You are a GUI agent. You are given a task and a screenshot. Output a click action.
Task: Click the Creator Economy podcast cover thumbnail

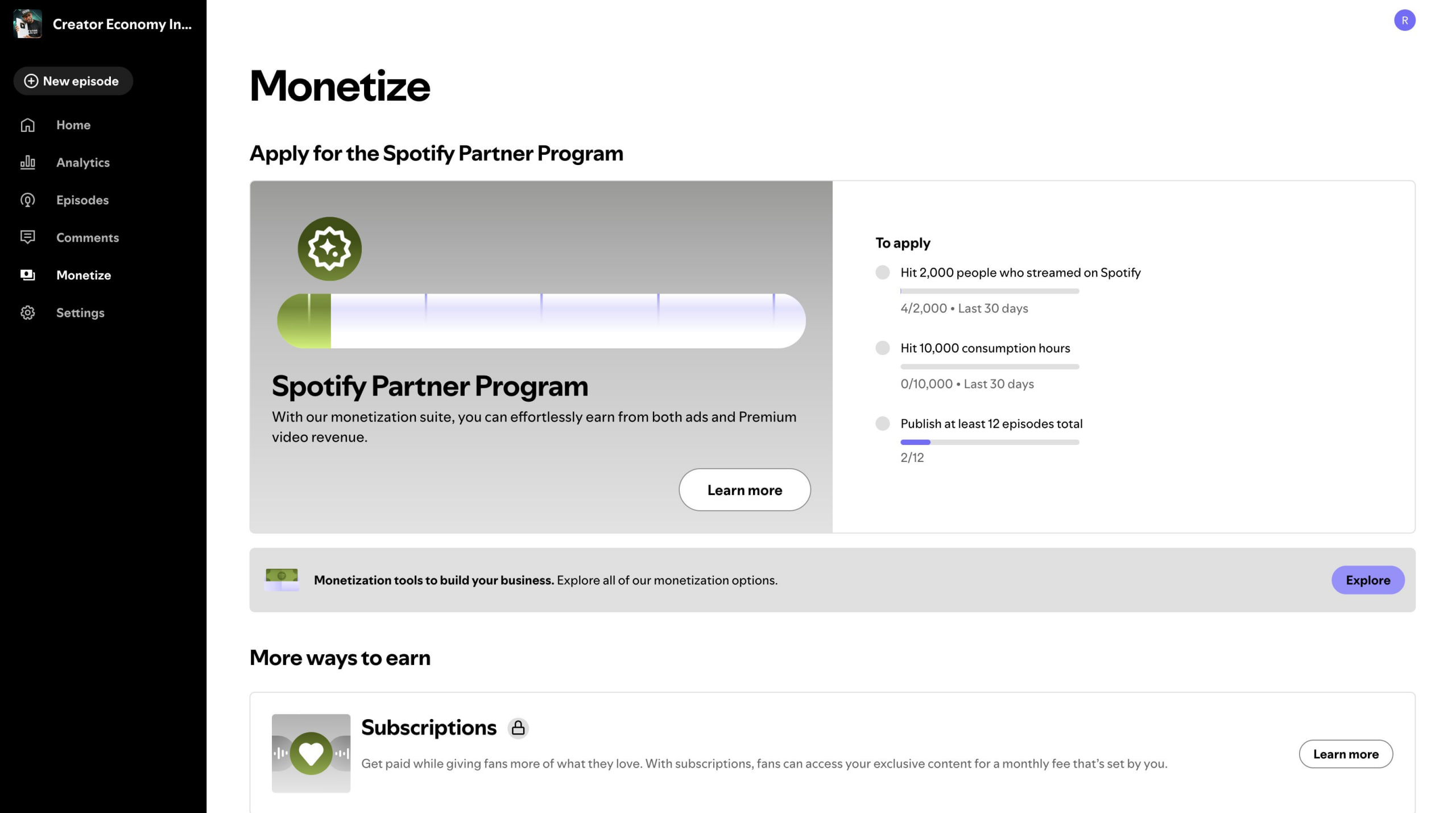pos(27,24)
